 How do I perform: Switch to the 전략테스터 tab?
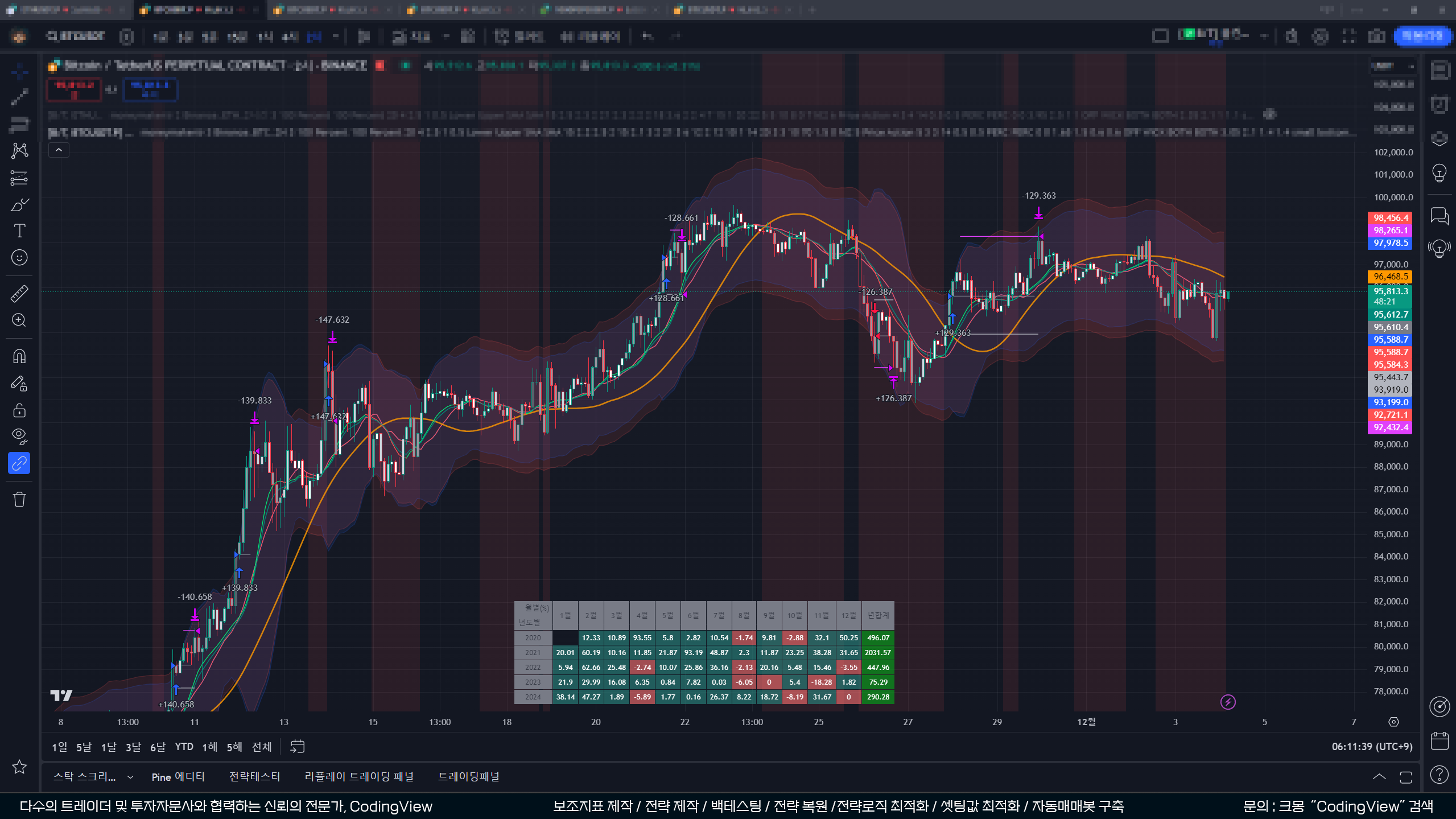(254, 777)
